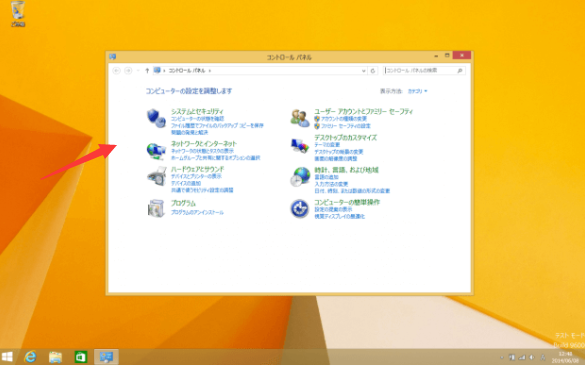
Task: Select the Control Panel taskbar button
Action: [106, 357]
